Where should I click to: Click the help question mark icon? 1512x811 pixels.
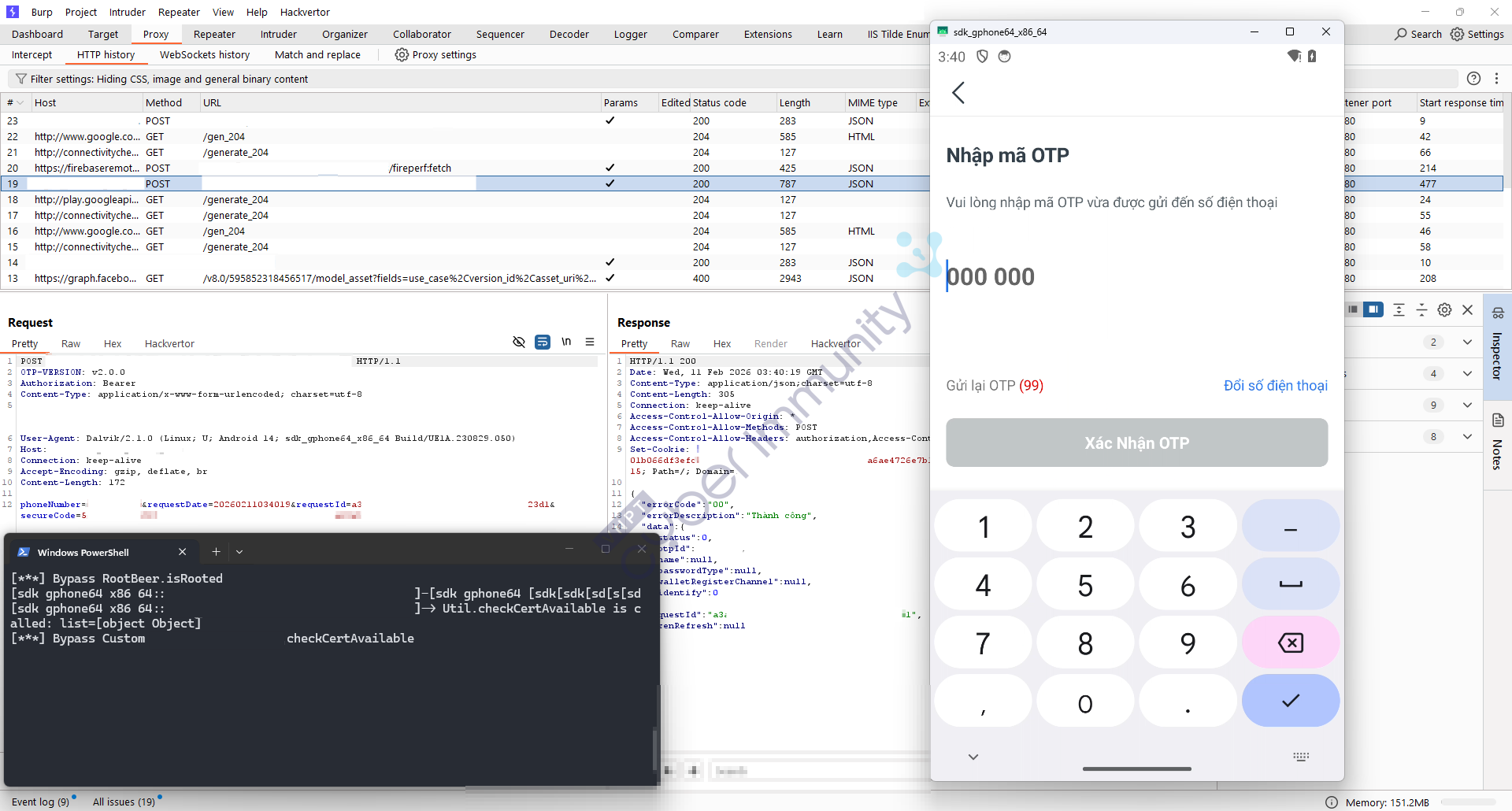1473,79
